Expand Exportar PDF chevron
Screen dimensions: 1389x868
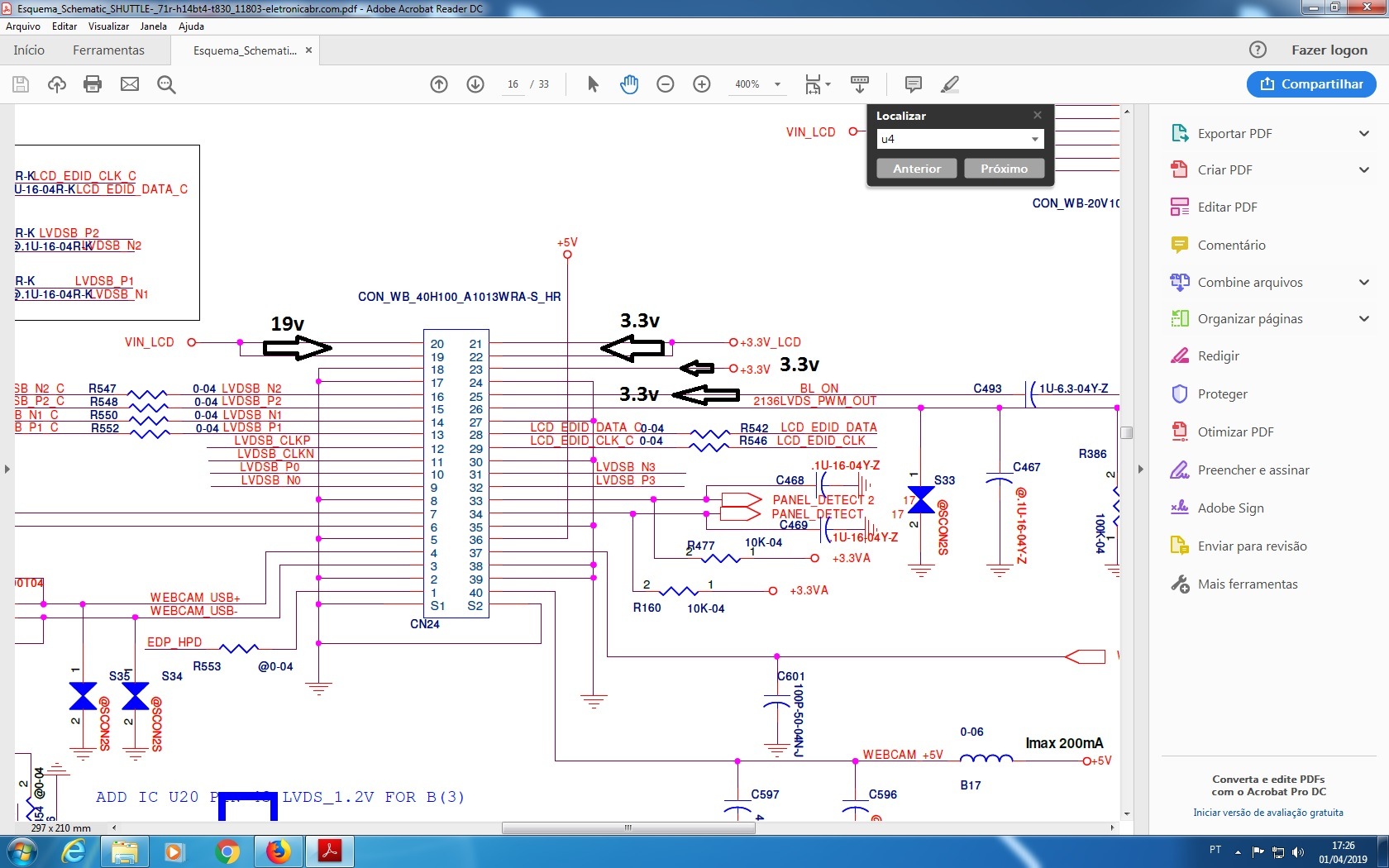(1364, 133)
